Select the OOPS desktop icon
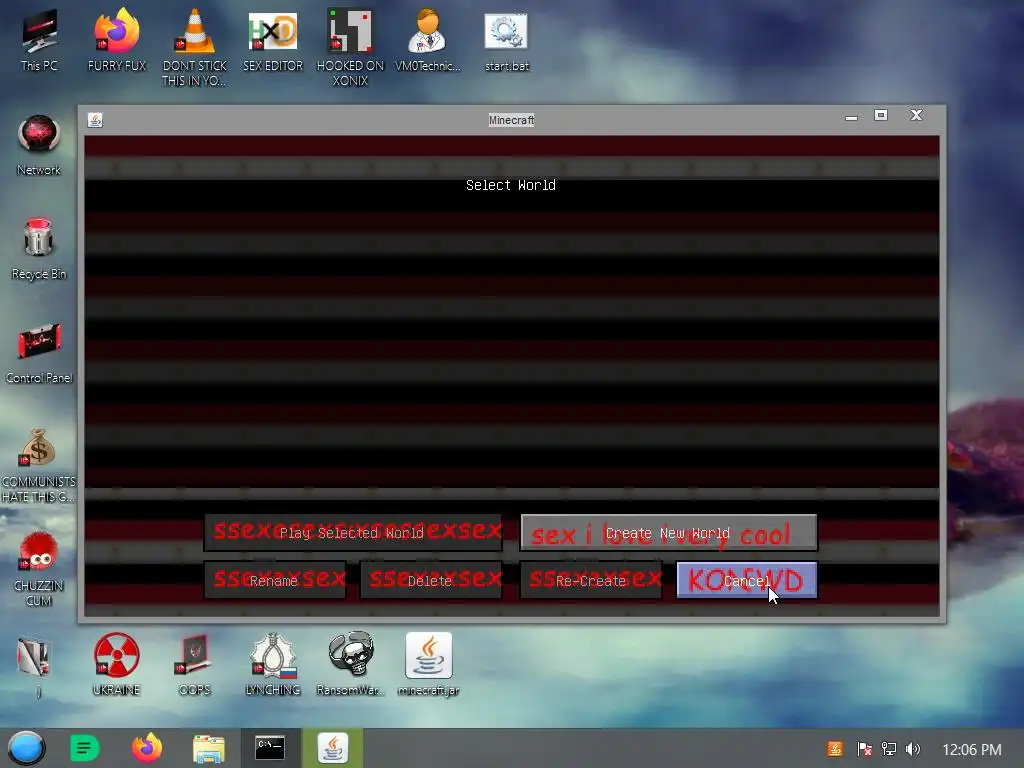 point(195,663)
